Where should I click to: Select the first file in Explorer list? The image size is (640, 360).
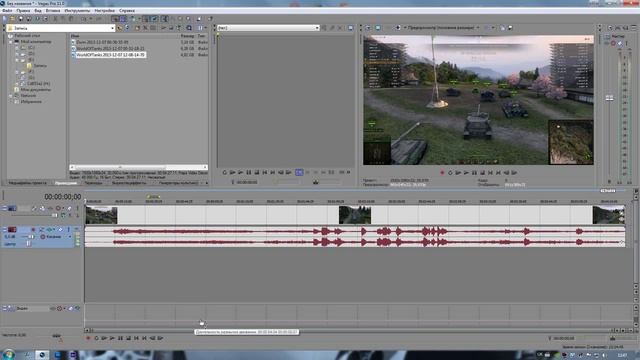pos(102,42)
